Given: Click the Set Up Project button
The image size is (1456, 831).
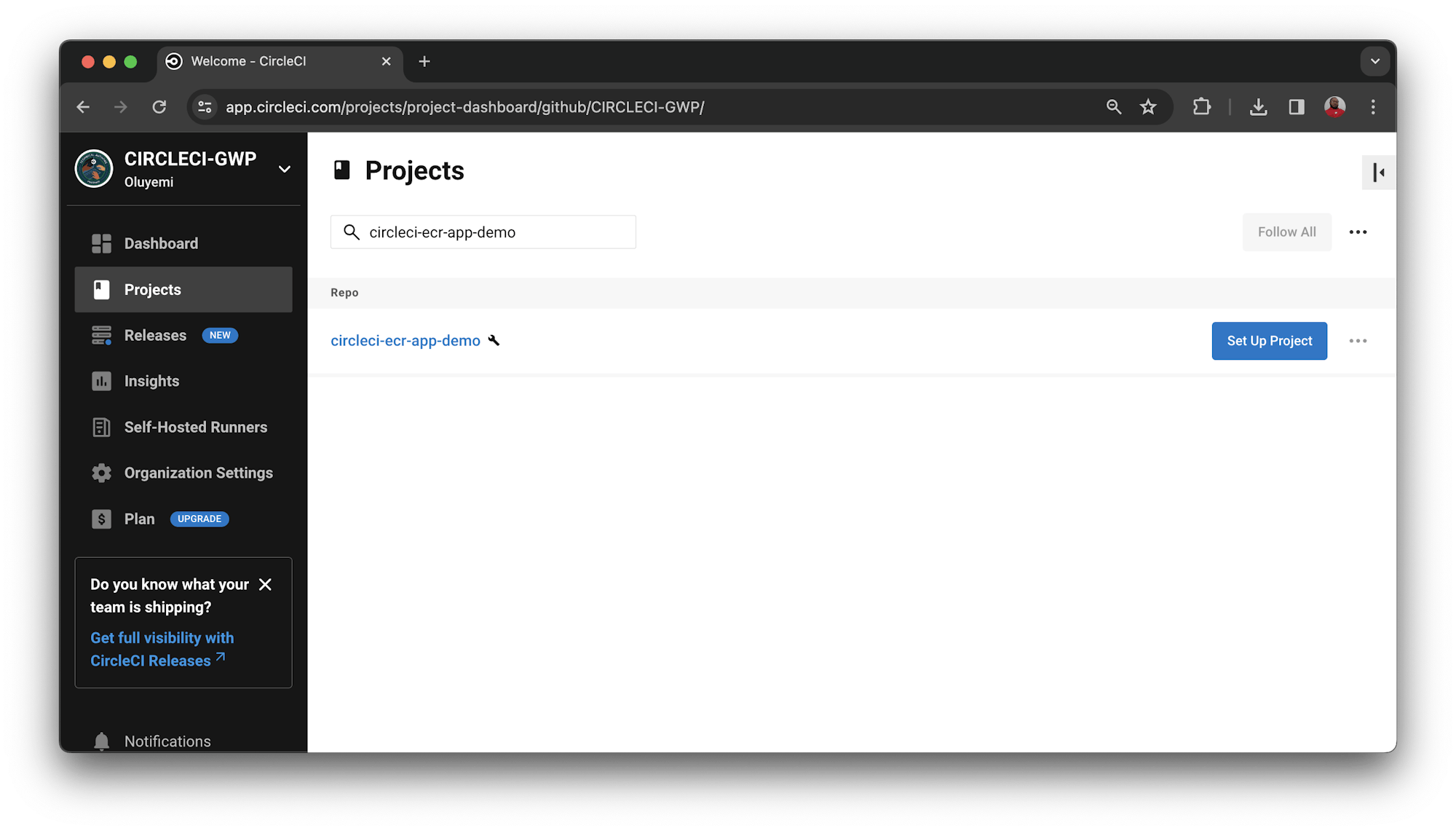Looking at the screenshot, I should tap(1269, 341).
